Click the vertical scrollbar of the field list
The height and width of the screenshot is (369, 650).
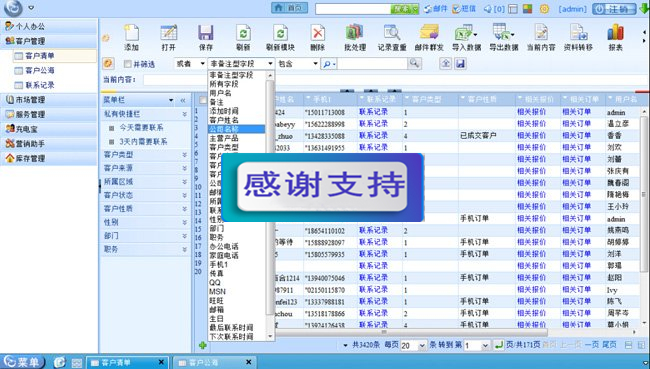[x=270, y=206]
